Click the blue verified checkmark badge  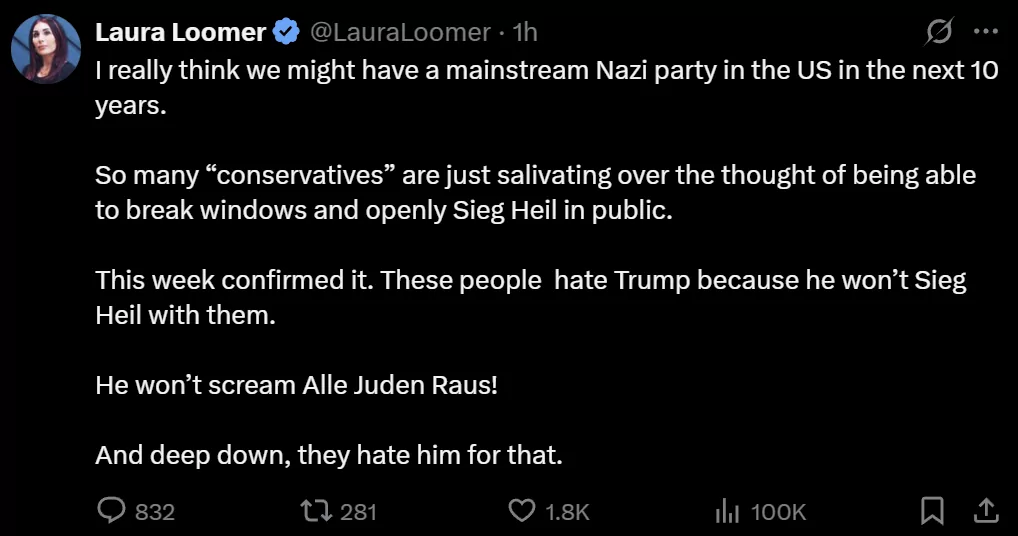287,33
